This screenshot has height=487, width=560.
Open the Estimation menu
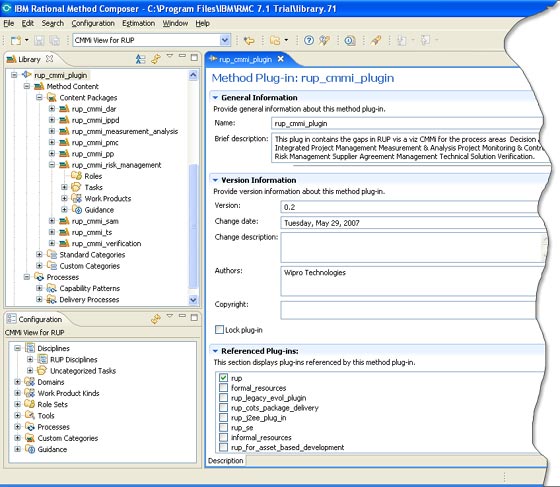pos(139,24)
